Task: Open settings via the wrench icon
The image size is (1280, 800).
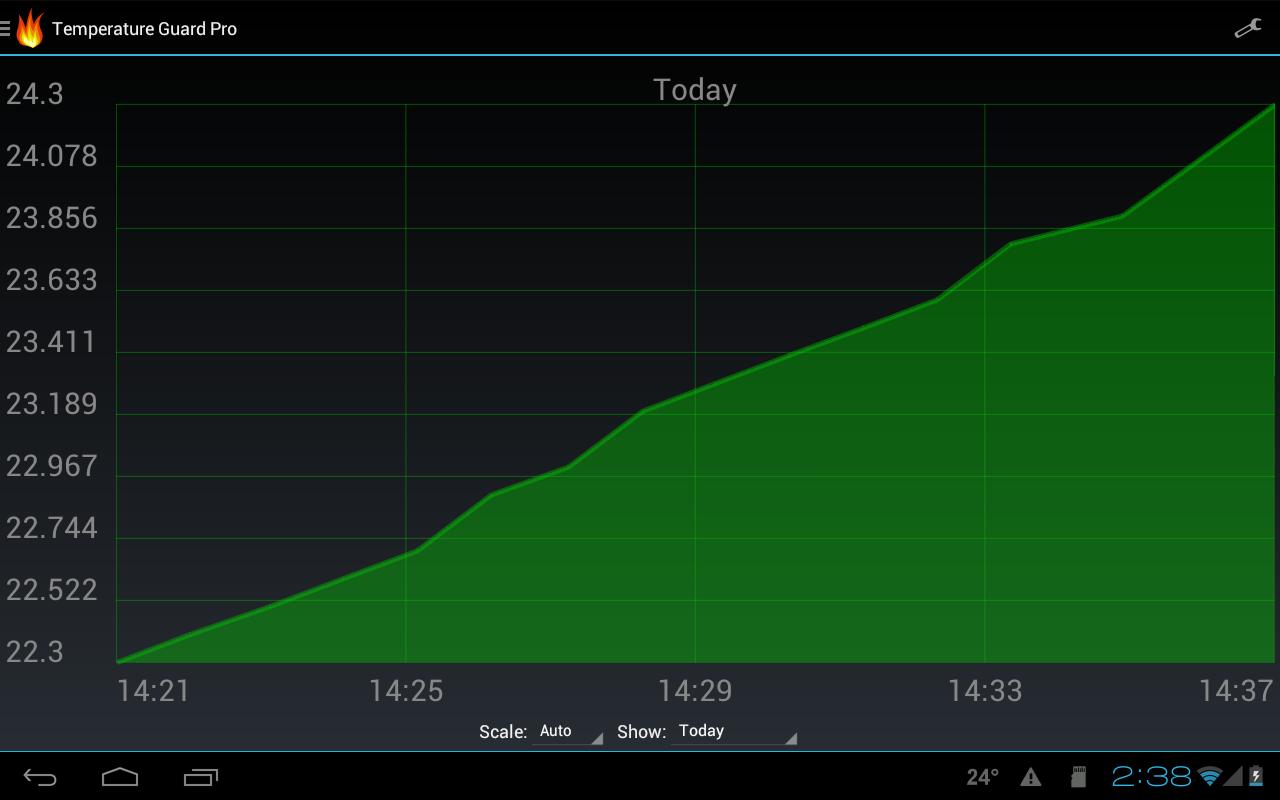Action: pos(1247,28)
